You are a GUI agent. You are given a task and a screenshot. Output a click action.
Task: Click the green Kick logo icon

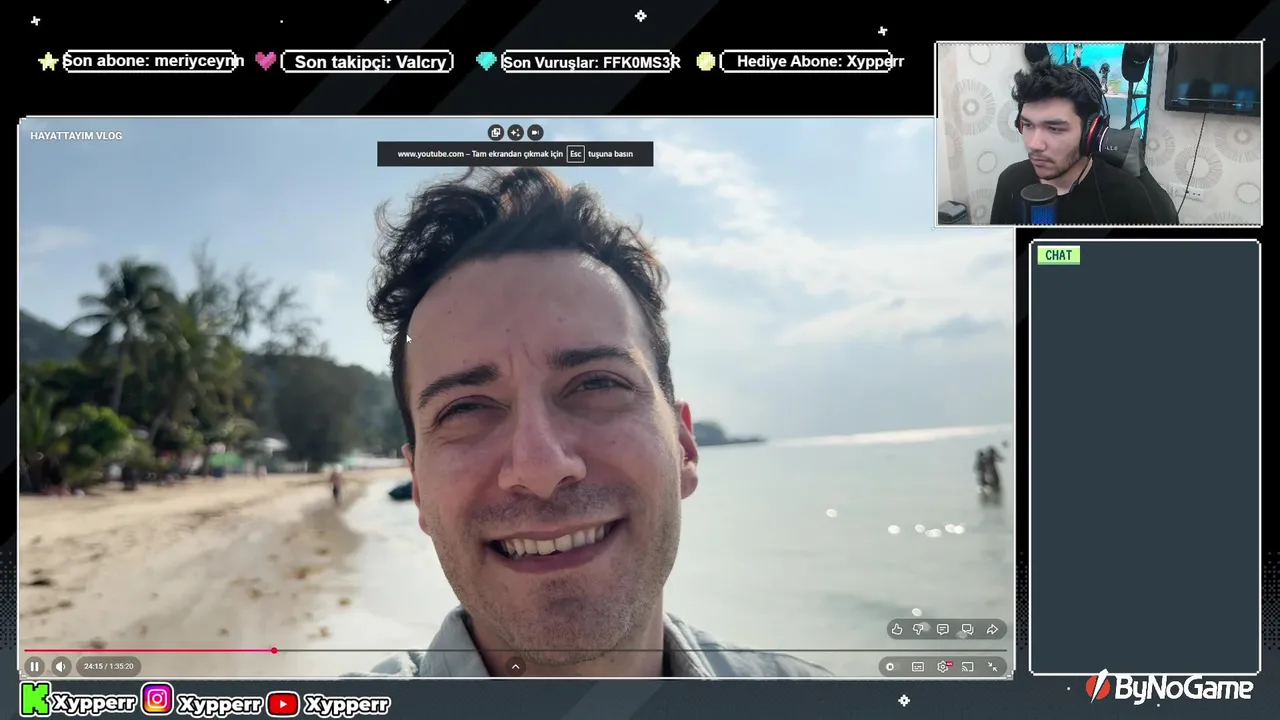pos(35,699)
